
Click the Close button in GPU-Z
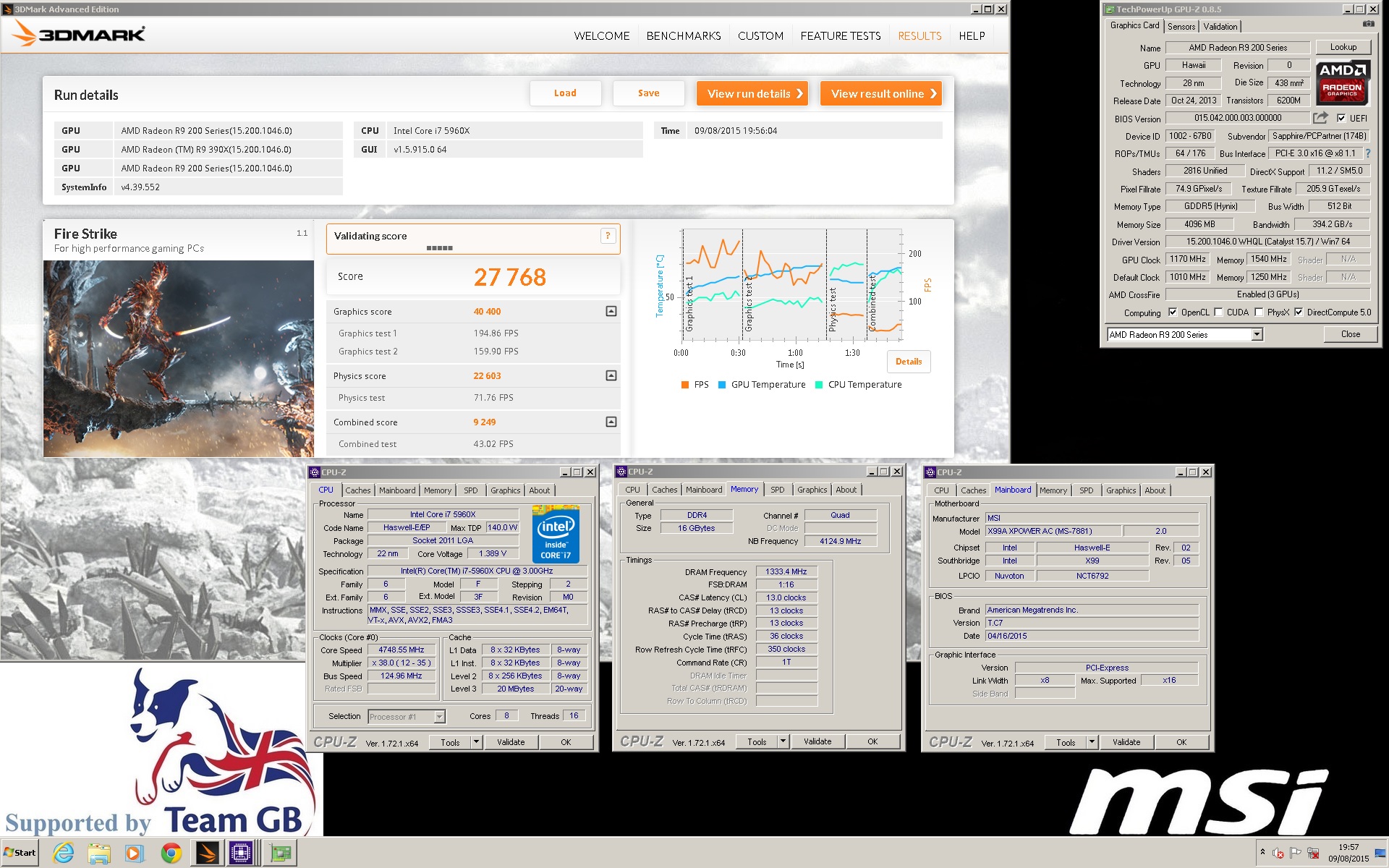pos(1350,334)
